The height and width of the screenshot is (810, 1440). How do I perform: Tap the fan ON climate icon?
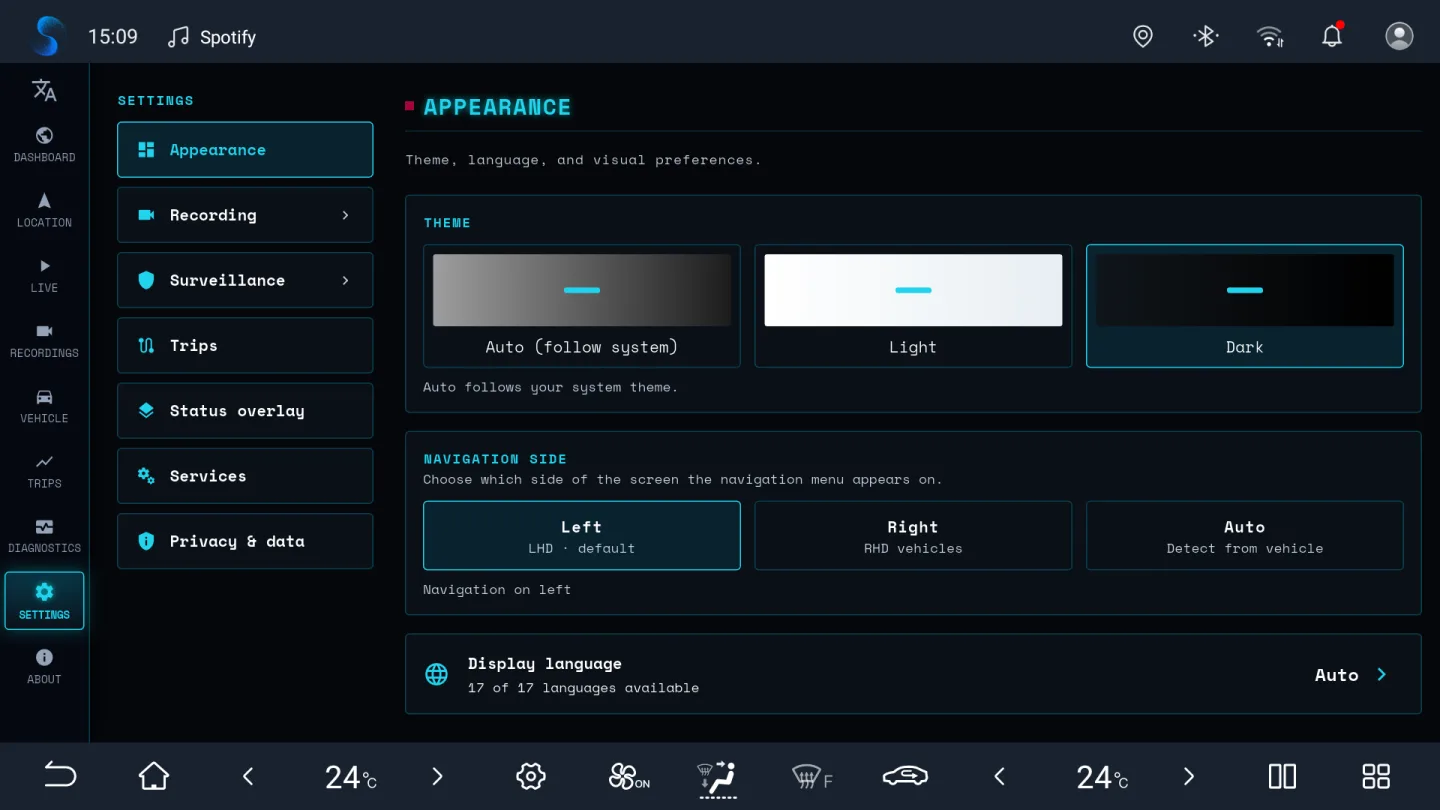point(629,776)
